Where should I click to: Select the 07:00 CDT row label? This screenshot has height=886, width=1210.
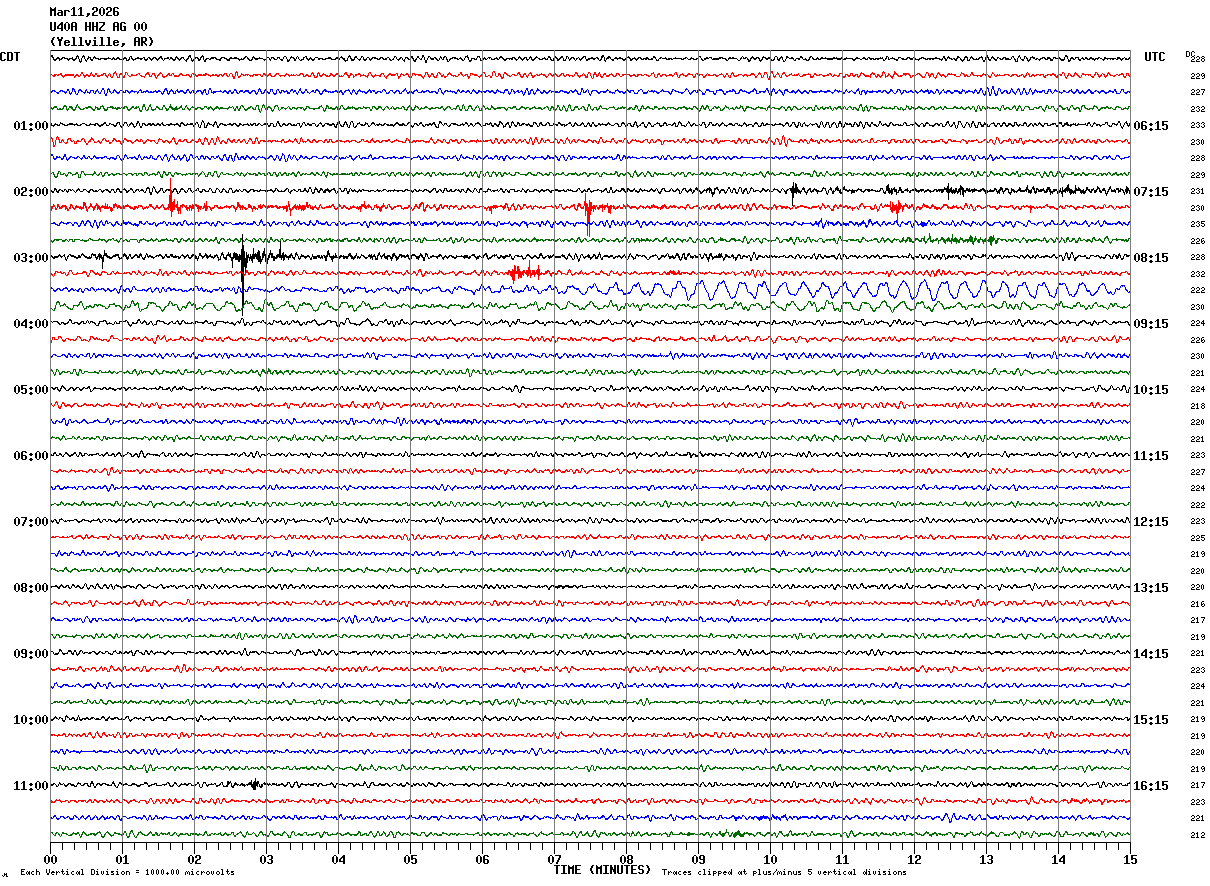click(30, 522)
